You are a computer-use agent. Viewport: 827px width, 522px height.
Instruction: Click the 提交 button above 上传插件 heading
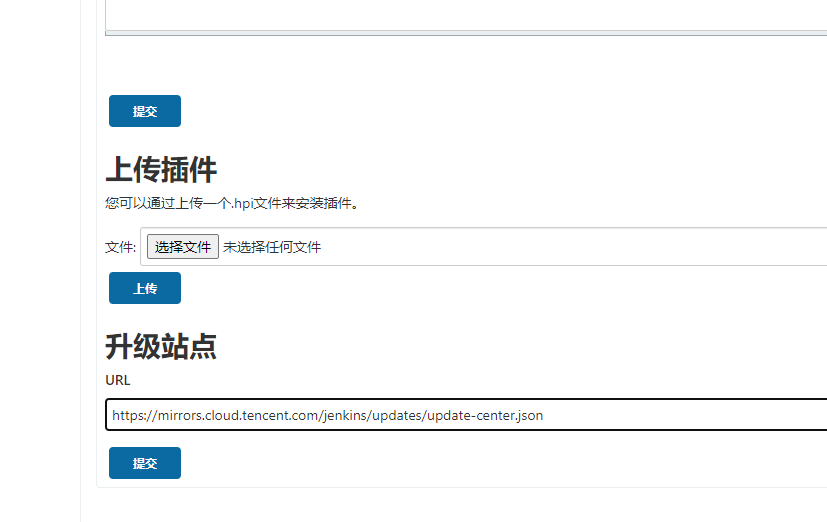(145, 111)
